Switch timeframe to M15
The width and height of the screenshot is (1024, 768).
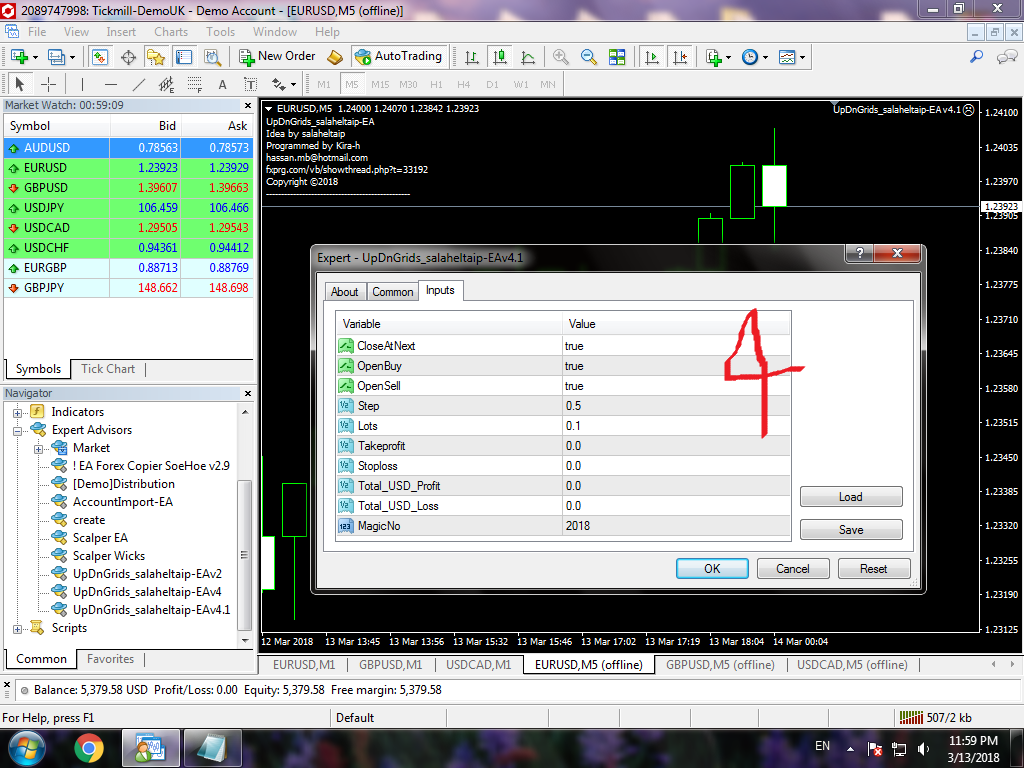pyautogui.click(x=380, y=84)
